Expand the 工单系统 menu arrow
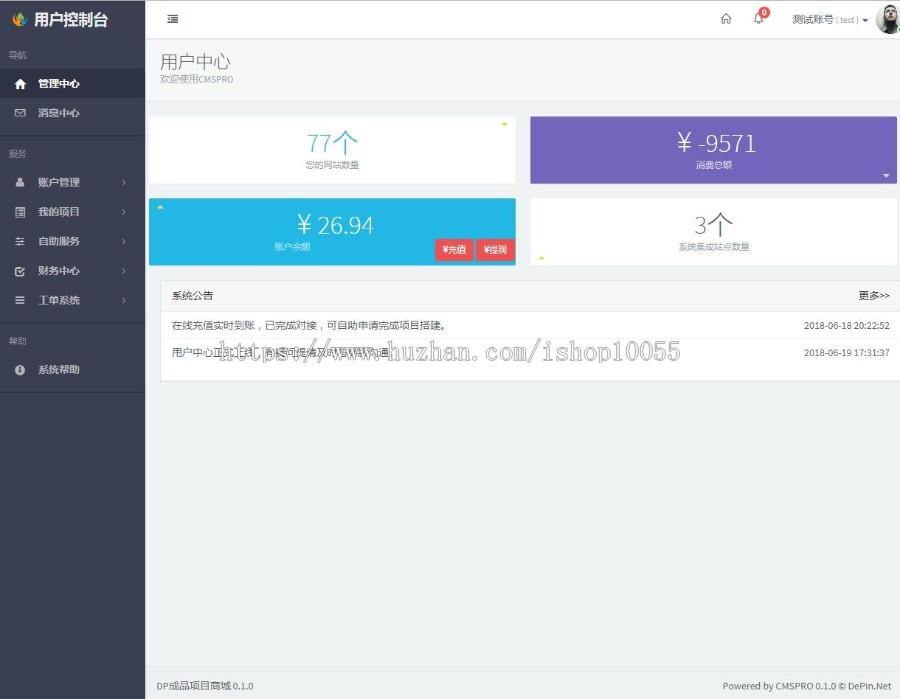 click(124, 300)
